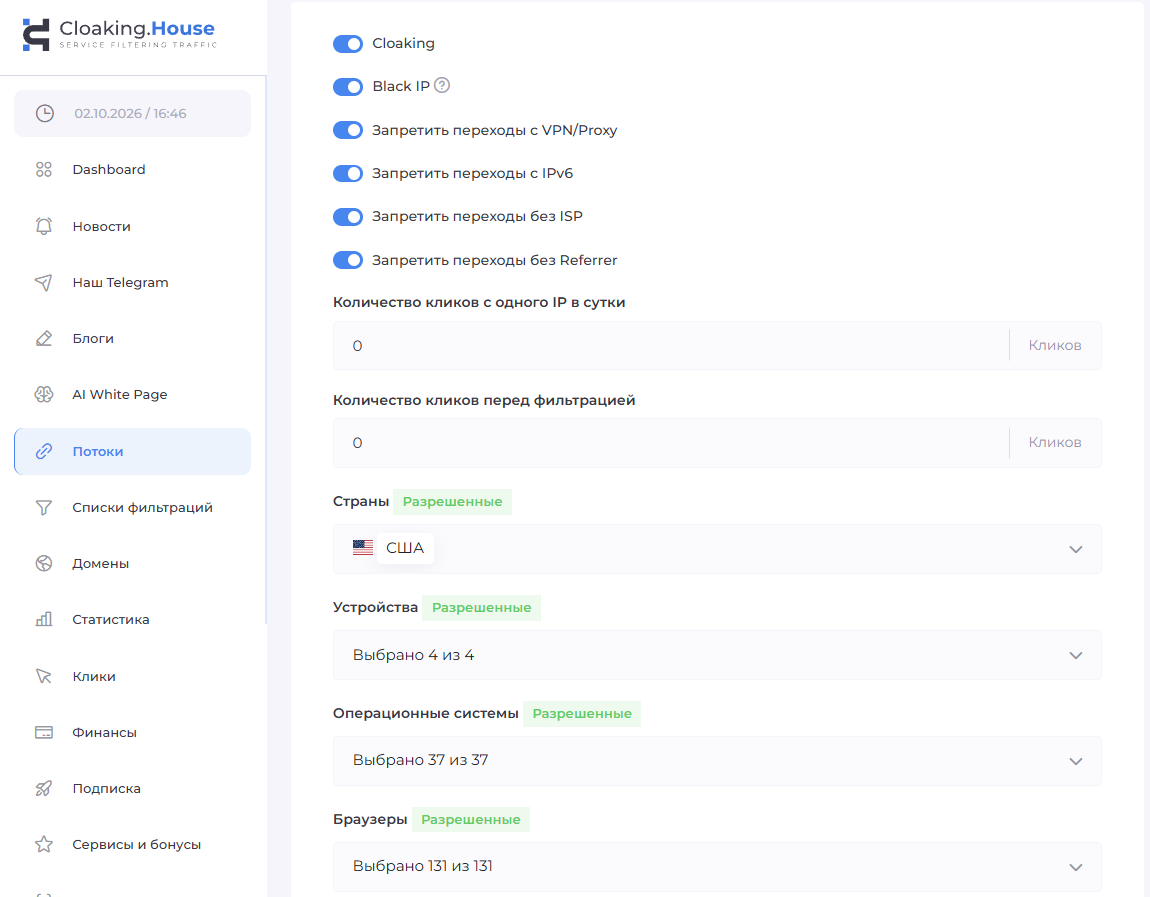
Task: Click the Статистика bar-chart icon
Action: pyautogui.click(x=44, y=619)
